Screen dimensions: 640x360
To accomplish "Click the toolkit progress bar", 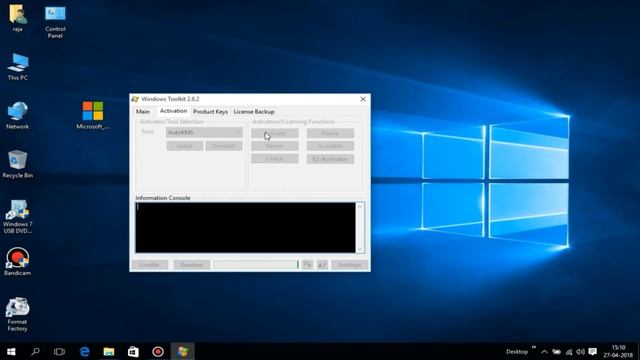I will click(x=256, y=265).
